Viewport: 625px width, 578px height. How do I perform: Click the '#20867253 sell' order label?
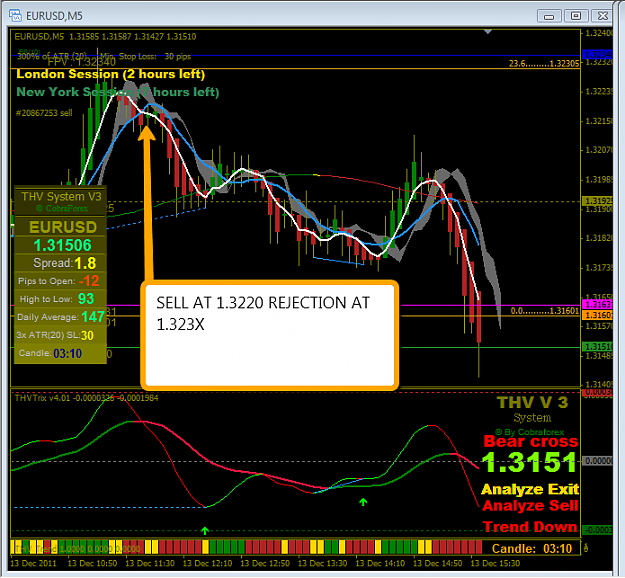(x=44, y=113)
